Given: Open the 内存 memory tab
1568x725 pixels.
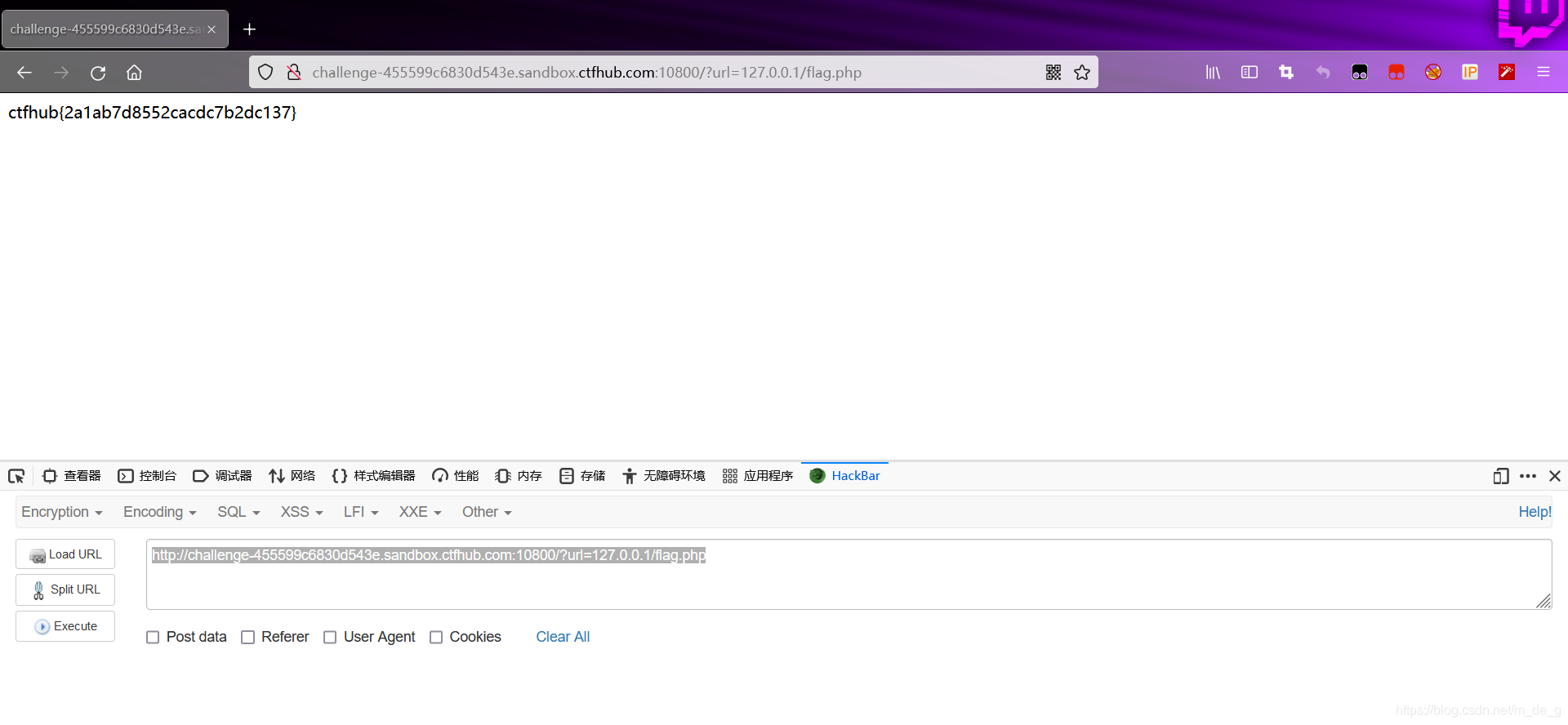Looking at the screenshot, I should [519, 476].
